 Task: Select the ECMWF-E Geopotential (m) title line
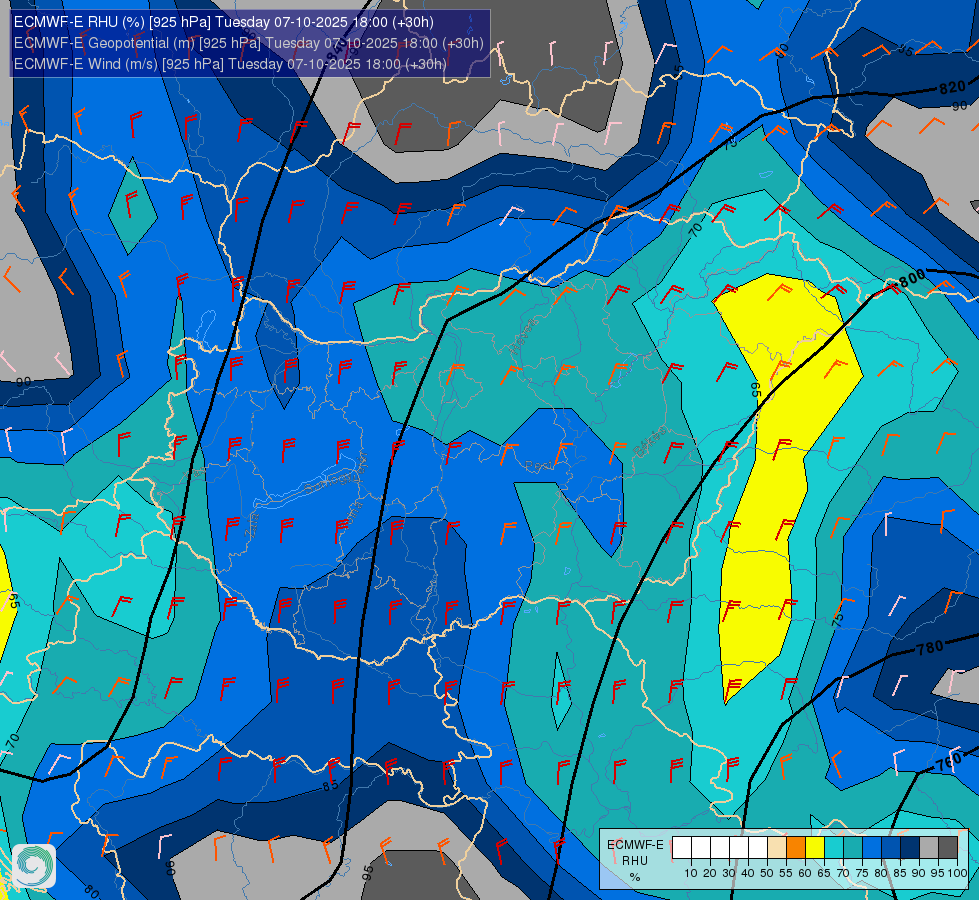pyautogui.click(x=248, y=43)
